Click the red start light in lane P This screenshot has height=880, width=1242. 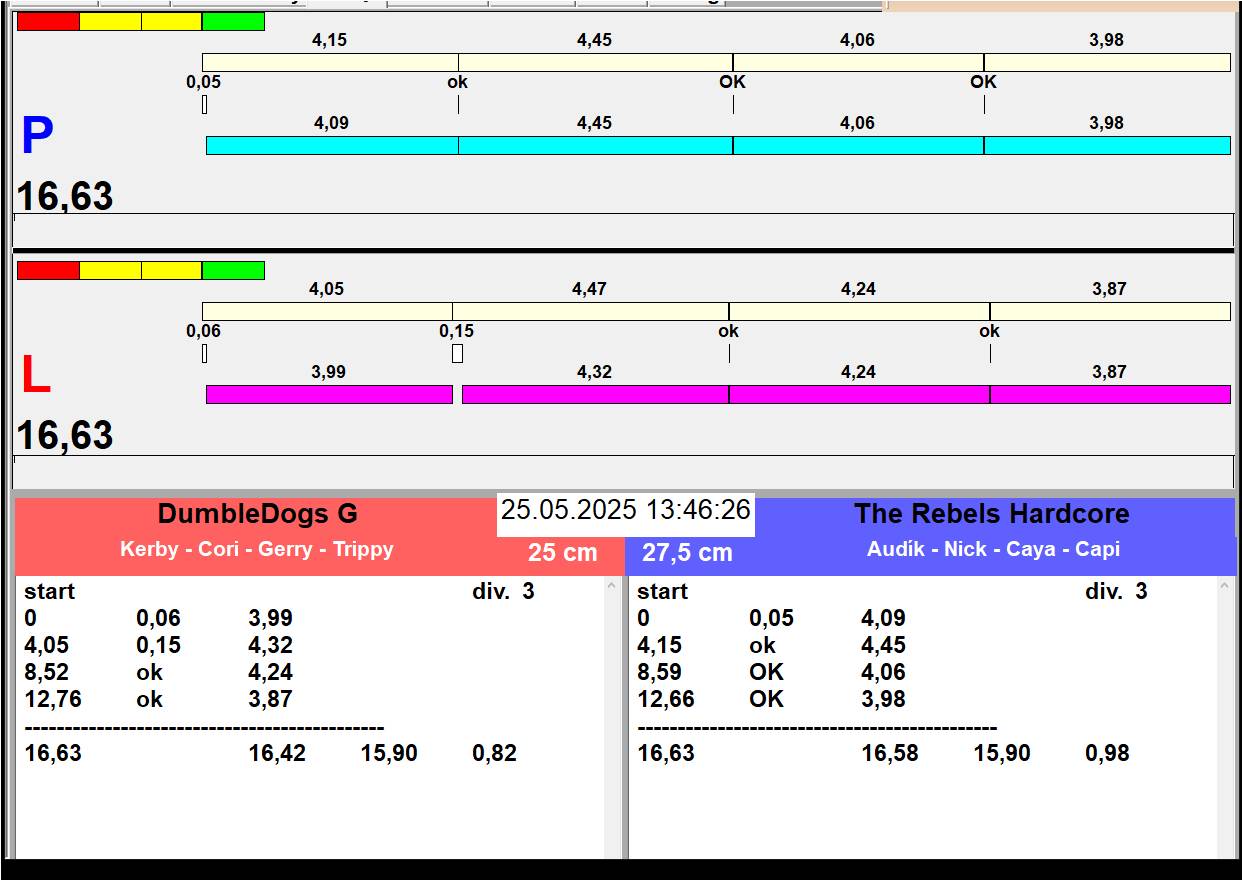(x=48, y=22)
